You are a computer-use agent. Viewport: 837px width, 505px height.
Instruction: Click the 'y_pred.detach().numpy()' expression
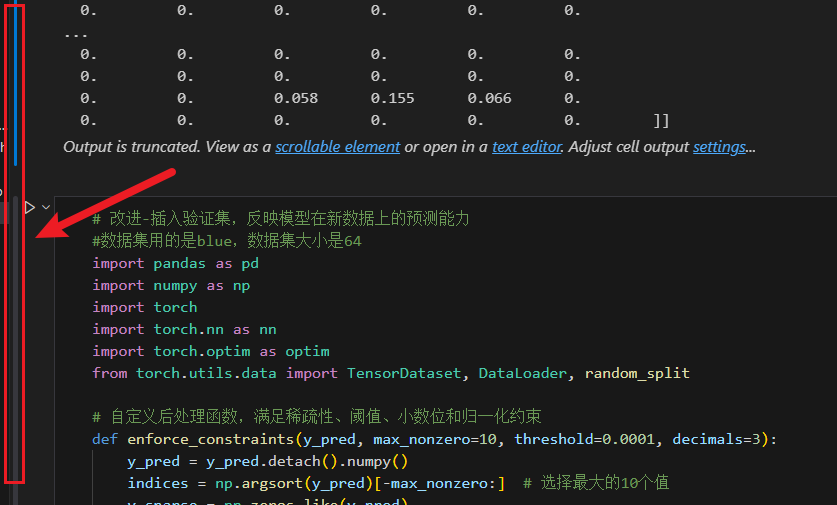pyautogui.click(x=307, y=461)
